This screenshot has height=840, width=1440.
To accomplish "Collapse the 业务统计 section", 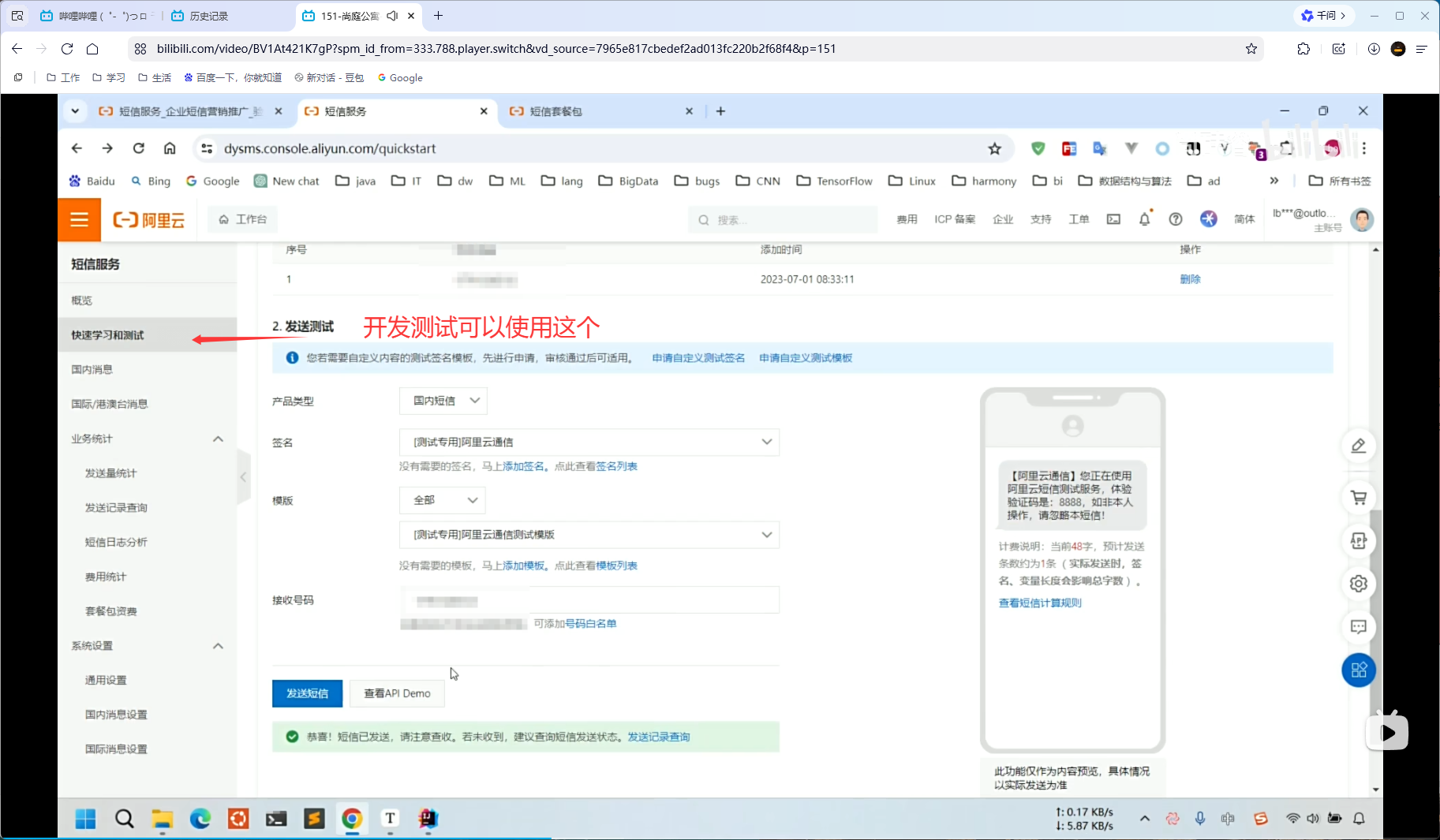I will click(x=219, y=439).
